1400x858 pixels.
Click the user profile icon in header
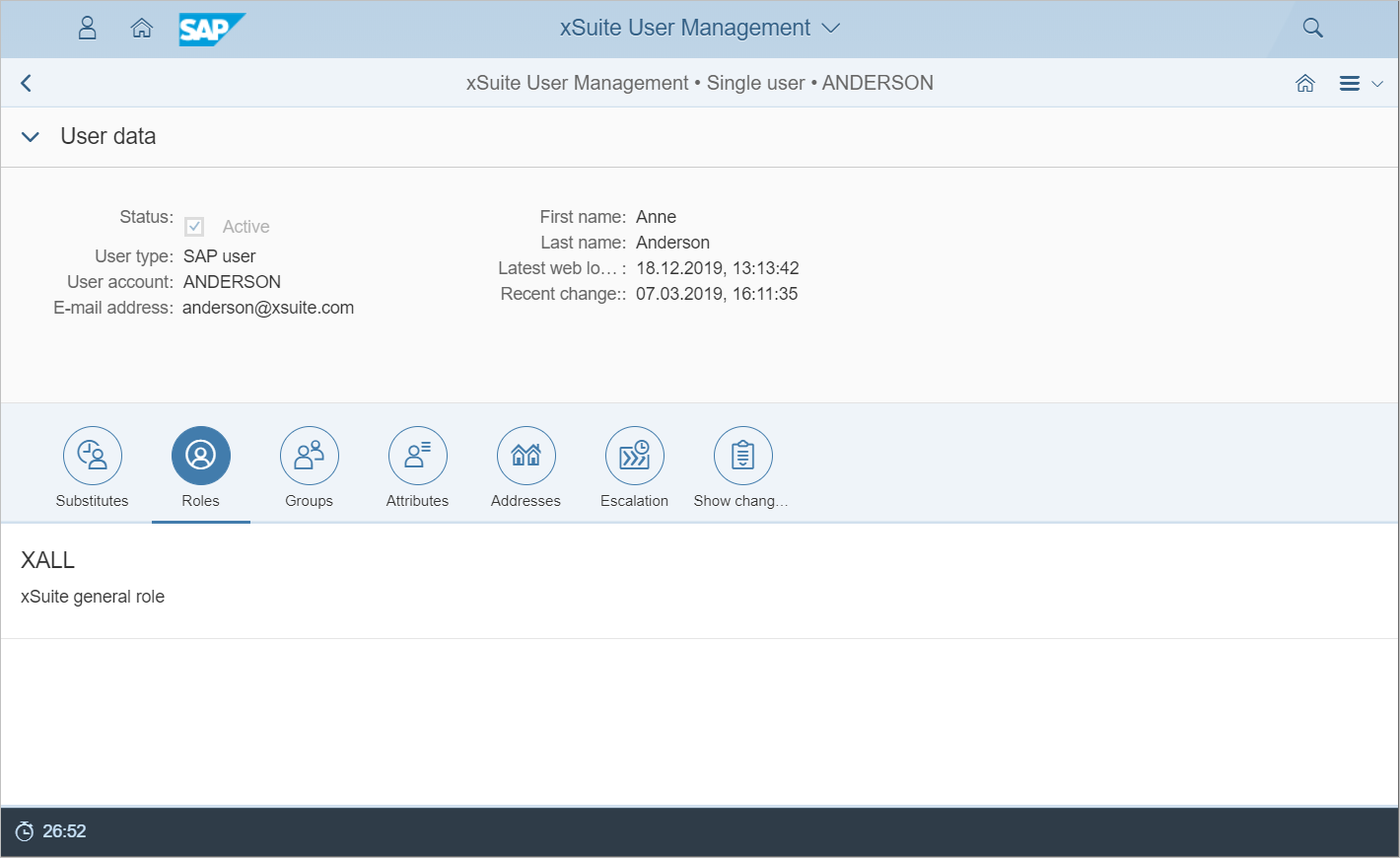[88, 28]
